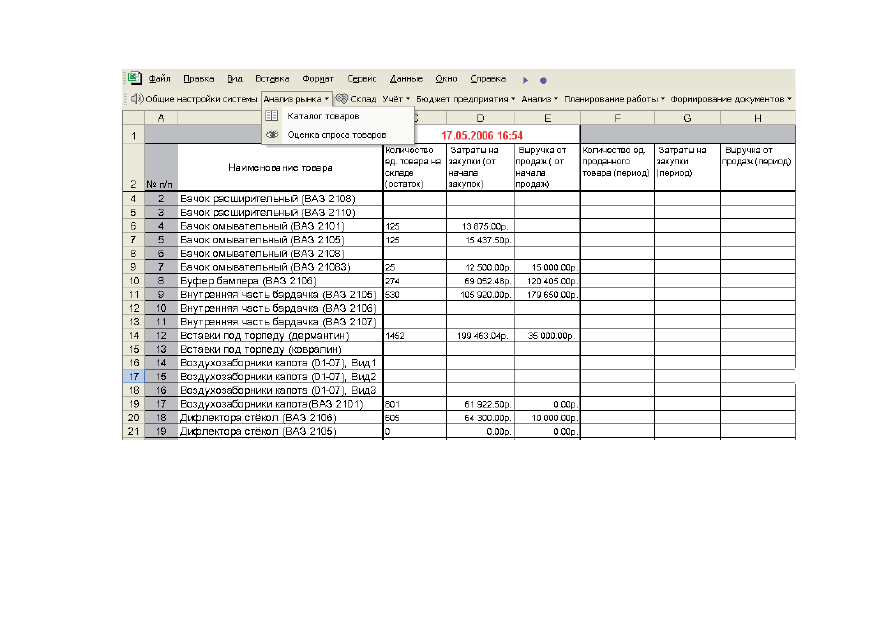
Task: Click the 120 405.00р. revenue cell
Action: coord(547,281)
